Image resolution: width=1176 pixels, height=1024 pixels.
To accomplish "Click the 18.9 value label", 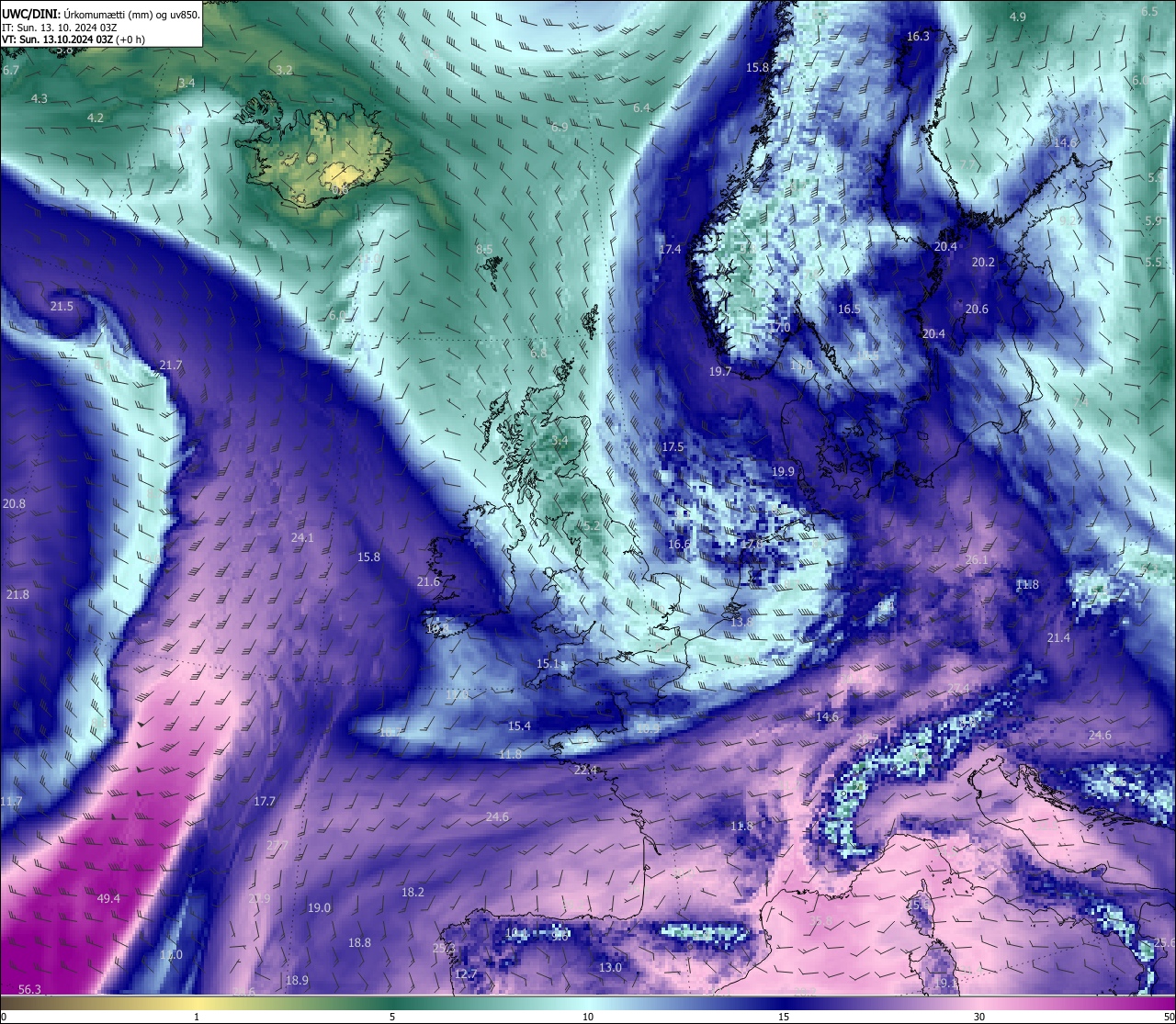I will coord(297,981).
